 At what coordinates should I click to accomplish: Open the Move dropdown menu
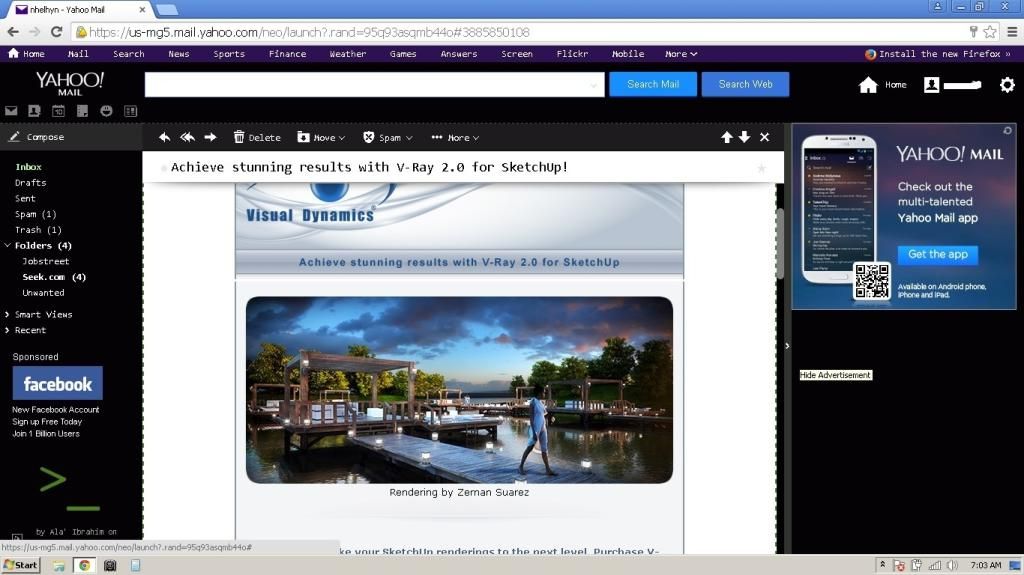pos(321,137)
